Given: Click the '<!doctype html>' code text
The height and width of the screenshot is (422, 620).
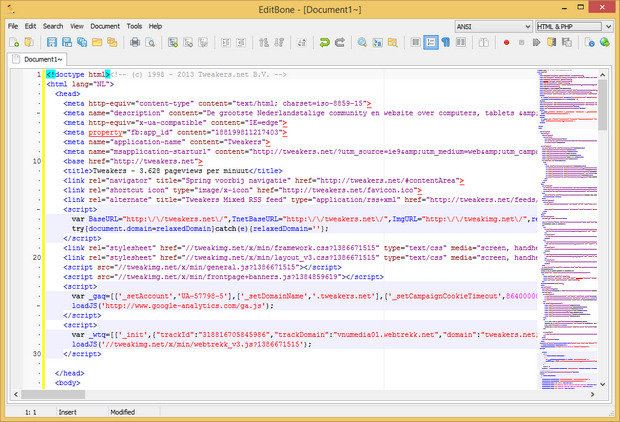Looking at the screenshot, I should coord(78,74).
